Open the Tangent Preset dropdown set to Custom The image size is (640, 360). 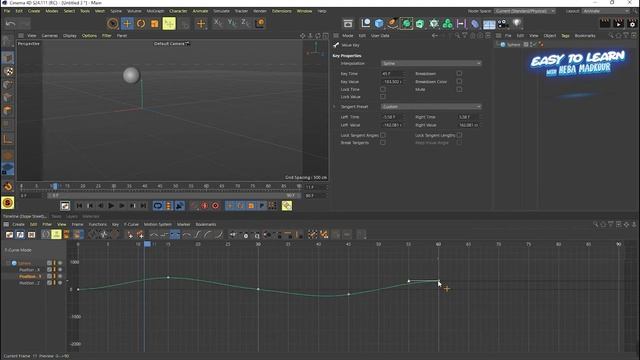(431, 107)
